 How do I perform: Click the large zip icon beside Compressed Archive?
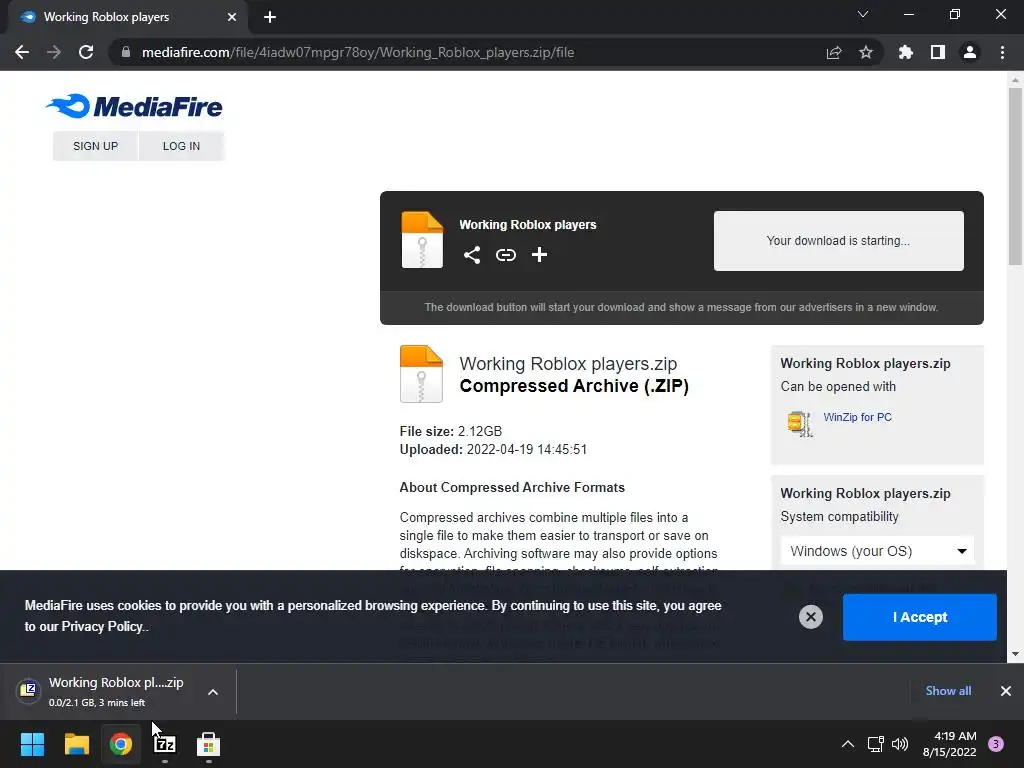coord(421,374)
